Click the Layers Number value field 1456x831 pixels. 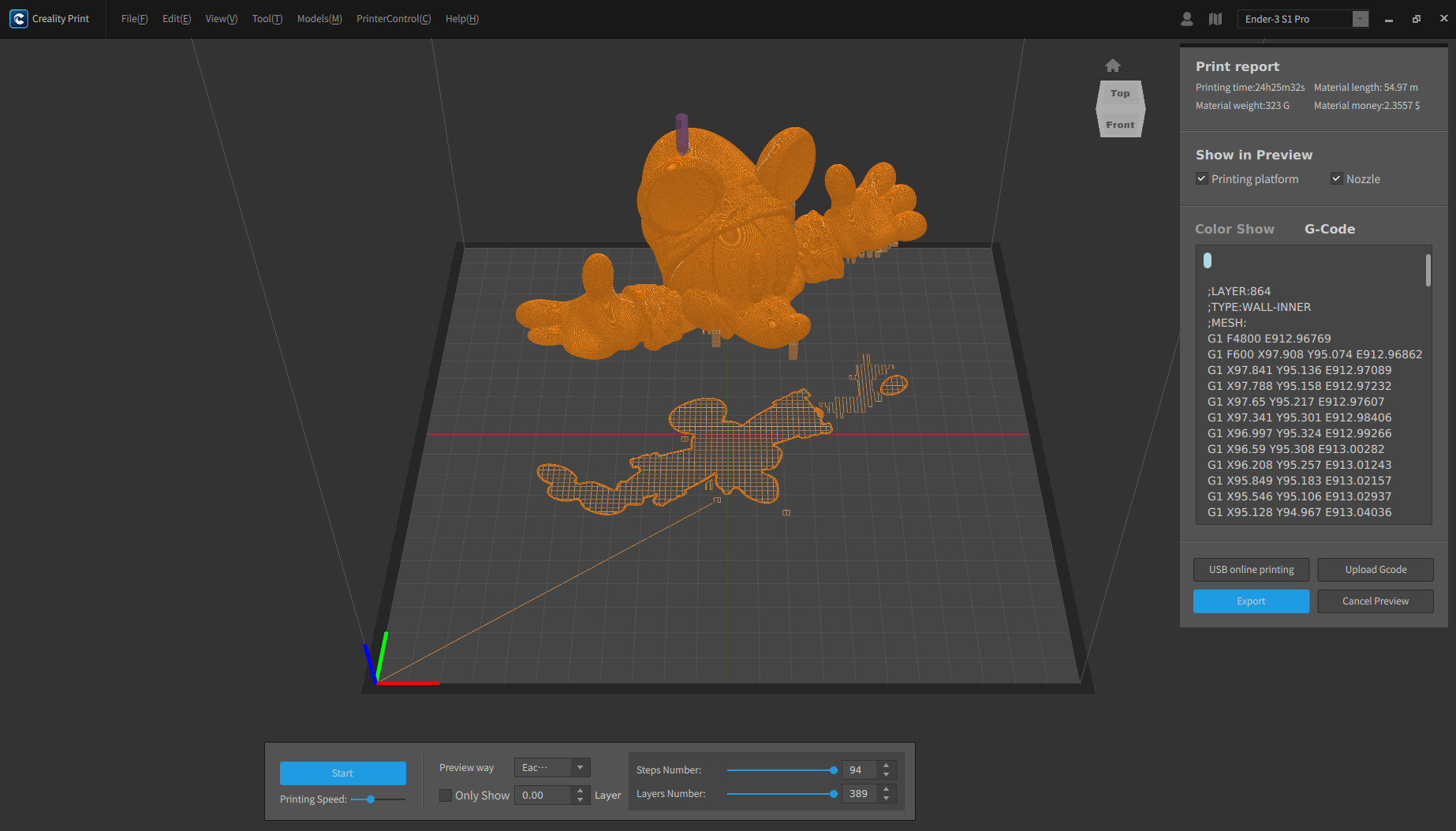coord(860,794)
